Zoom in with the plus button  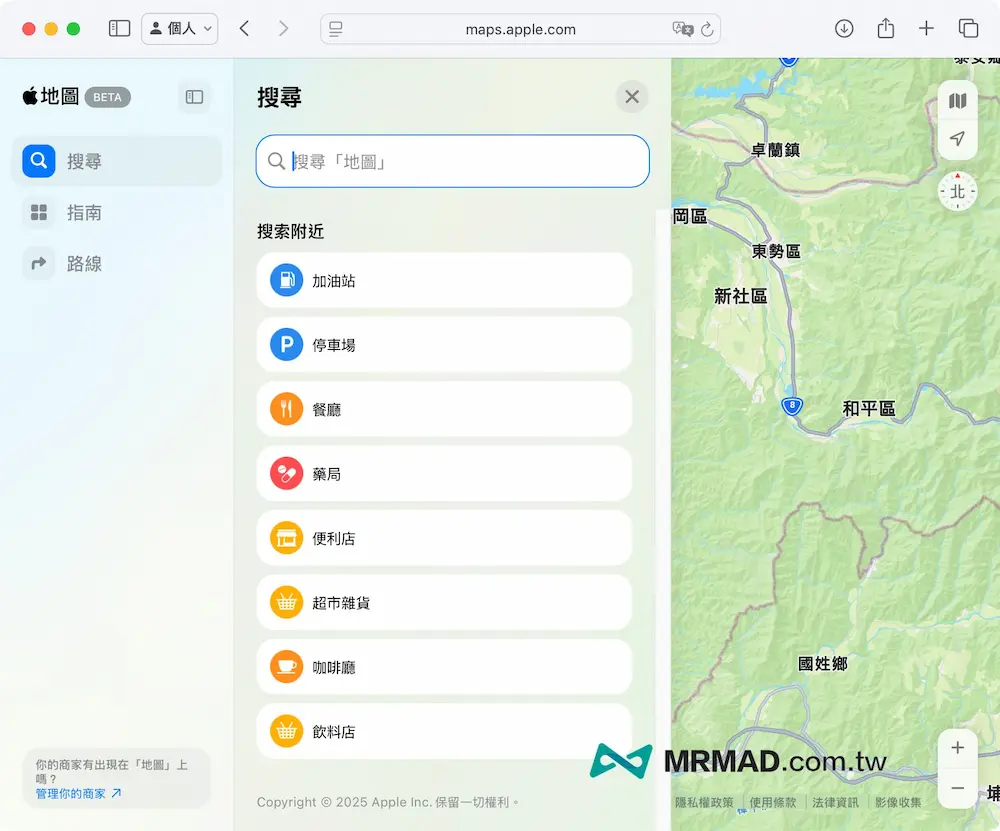click(x=957, y=748)
